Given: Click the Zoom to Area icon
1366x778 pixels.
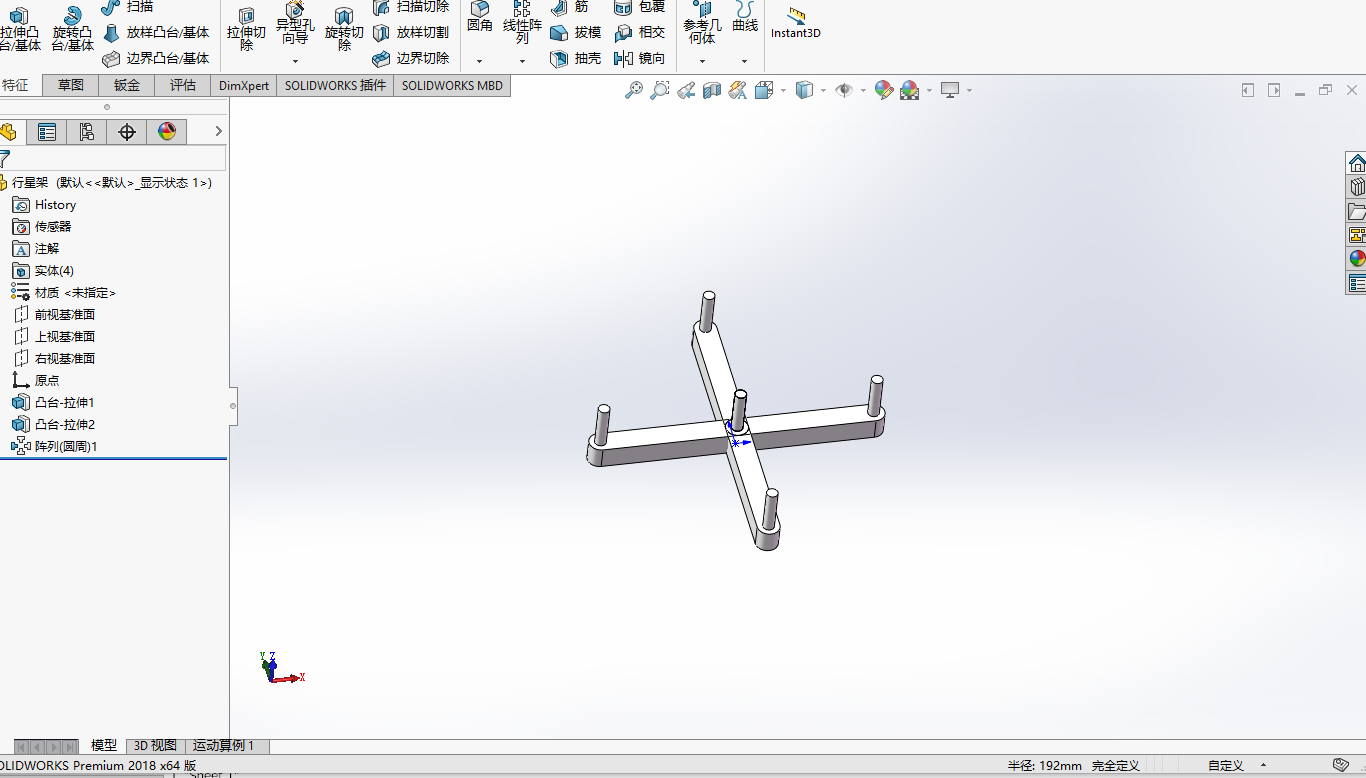Looking at the screenshot, I should [x=660, y=90].
